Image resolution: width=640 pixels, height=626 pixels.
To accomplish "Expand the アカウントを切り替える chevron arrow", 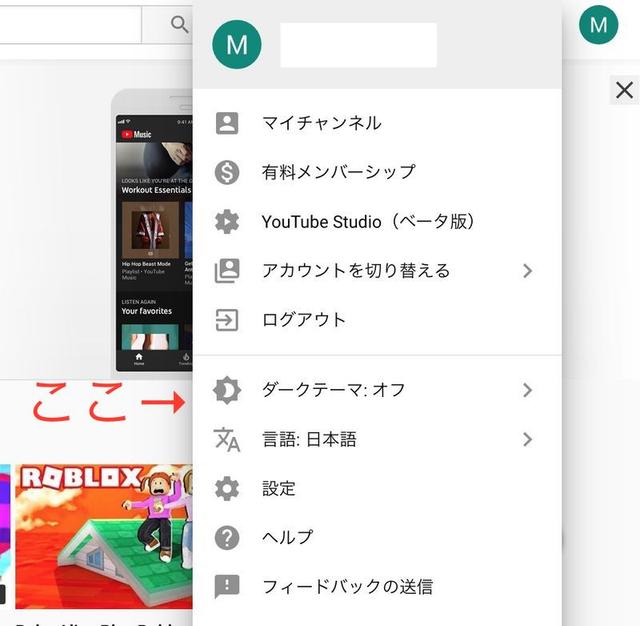I will [x=527, y=271].
